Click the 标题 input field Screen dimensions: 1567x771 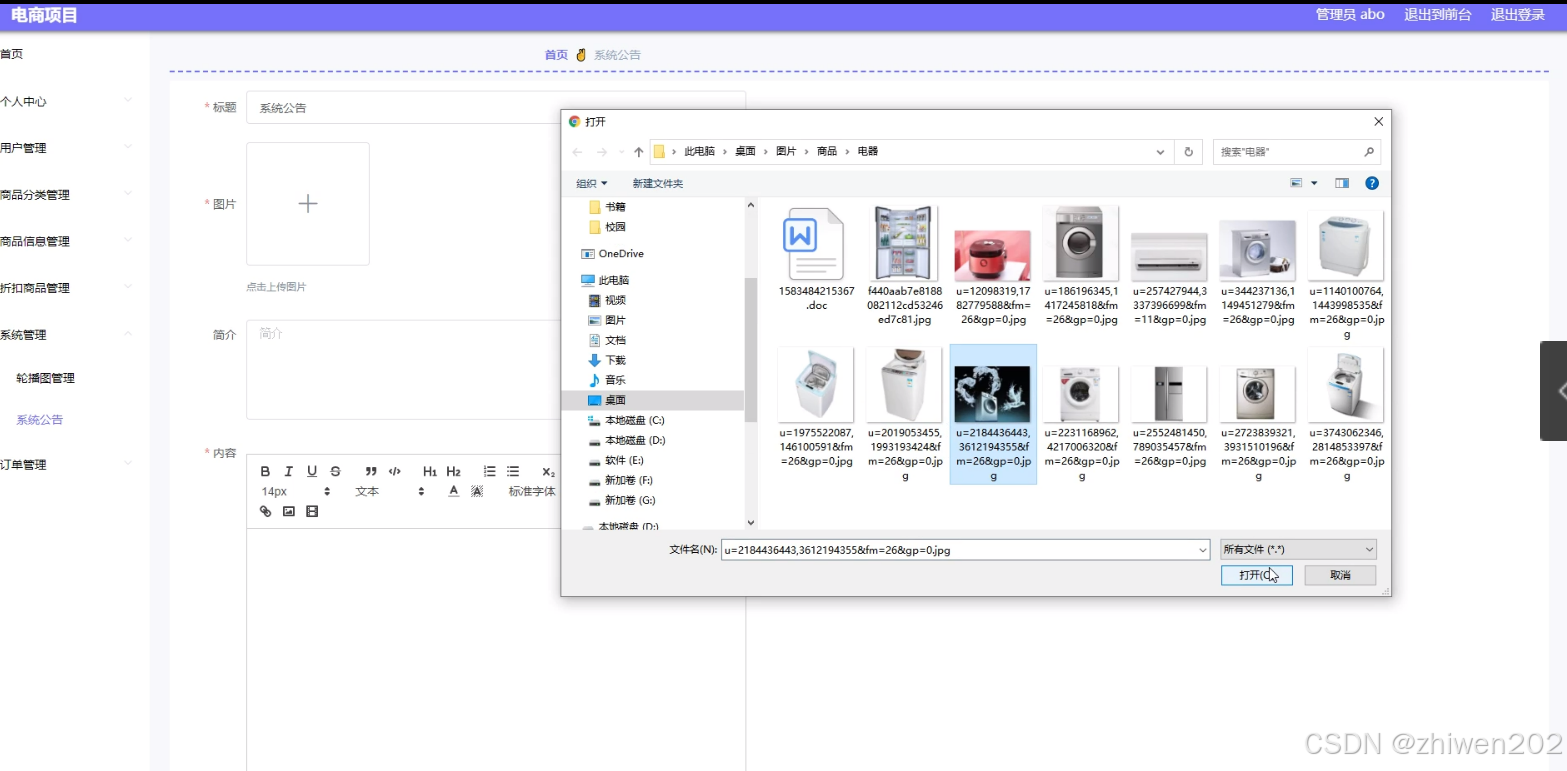point(496,107)
